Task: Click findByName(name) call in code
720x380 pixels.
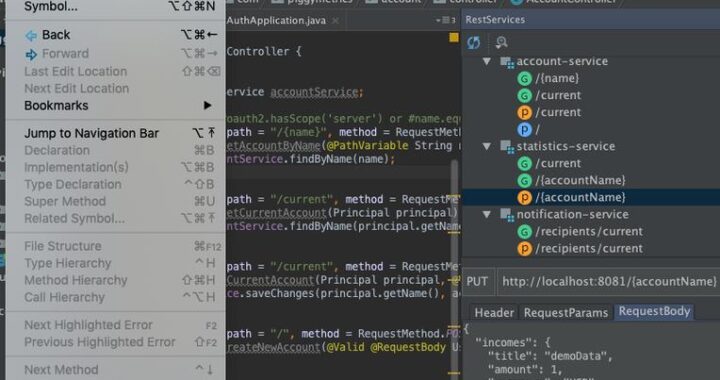Action: point(342,159)
